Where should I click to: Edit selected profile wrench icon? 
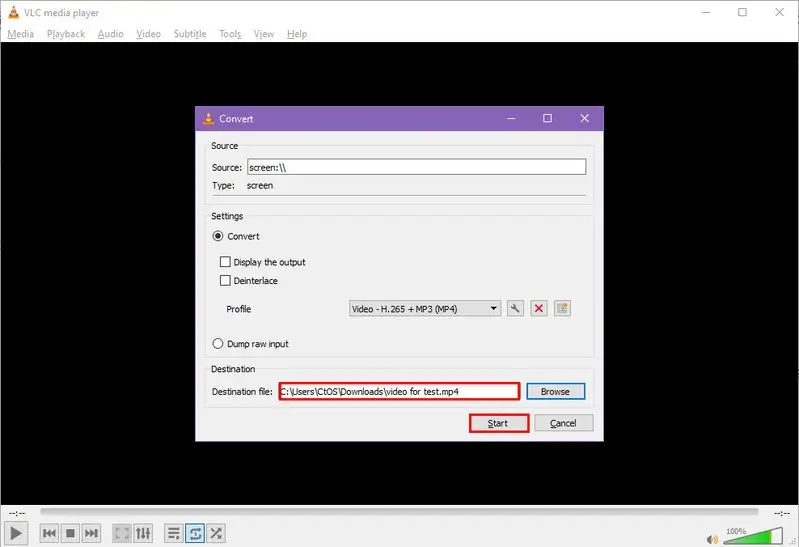tap(515, 308)
